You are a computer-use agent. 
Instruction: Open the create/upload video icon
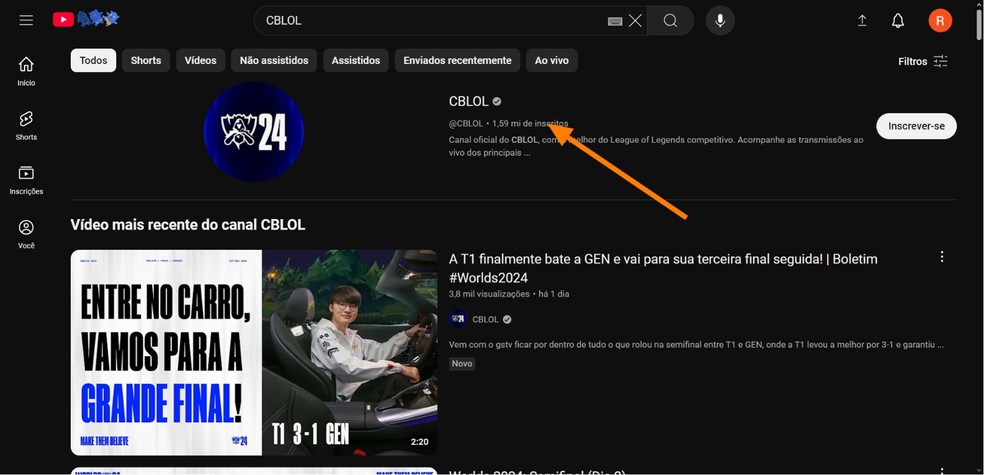pos(862,21)
